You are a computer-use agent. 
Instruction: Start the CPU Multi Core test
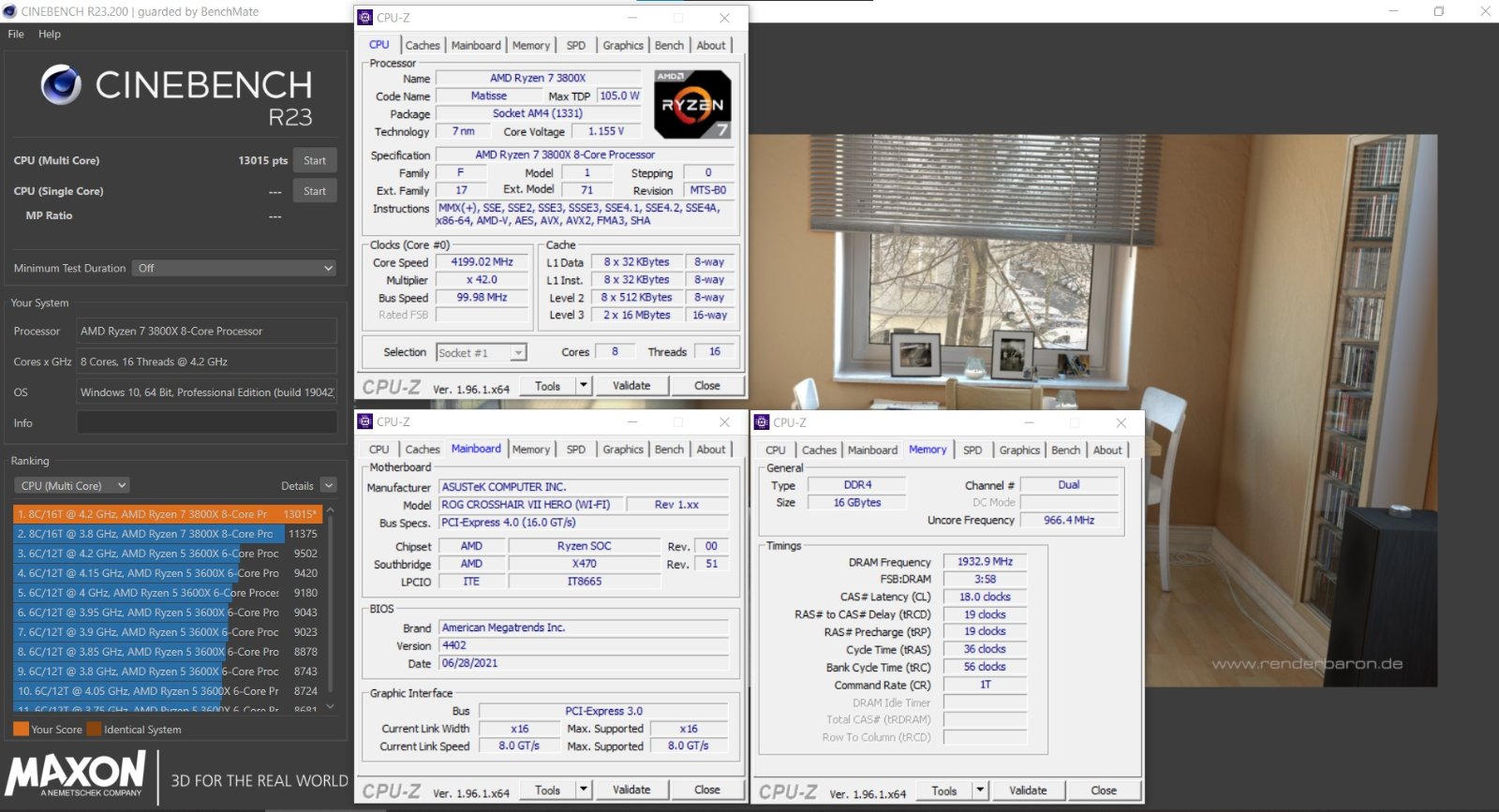click(315, 160)
